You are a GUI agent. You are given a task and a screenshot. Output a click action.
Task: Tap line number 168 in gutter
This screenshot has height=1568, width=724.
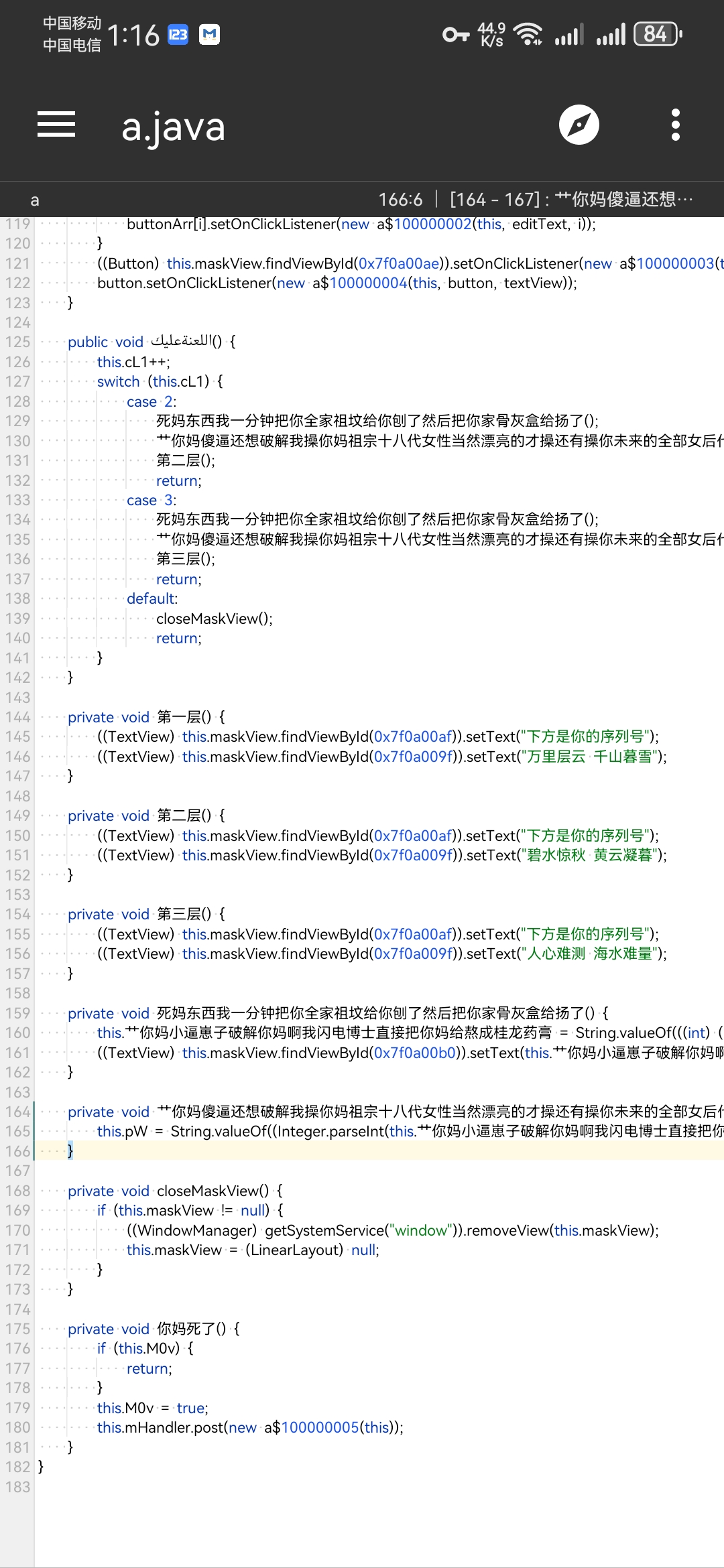[17, 1191]
